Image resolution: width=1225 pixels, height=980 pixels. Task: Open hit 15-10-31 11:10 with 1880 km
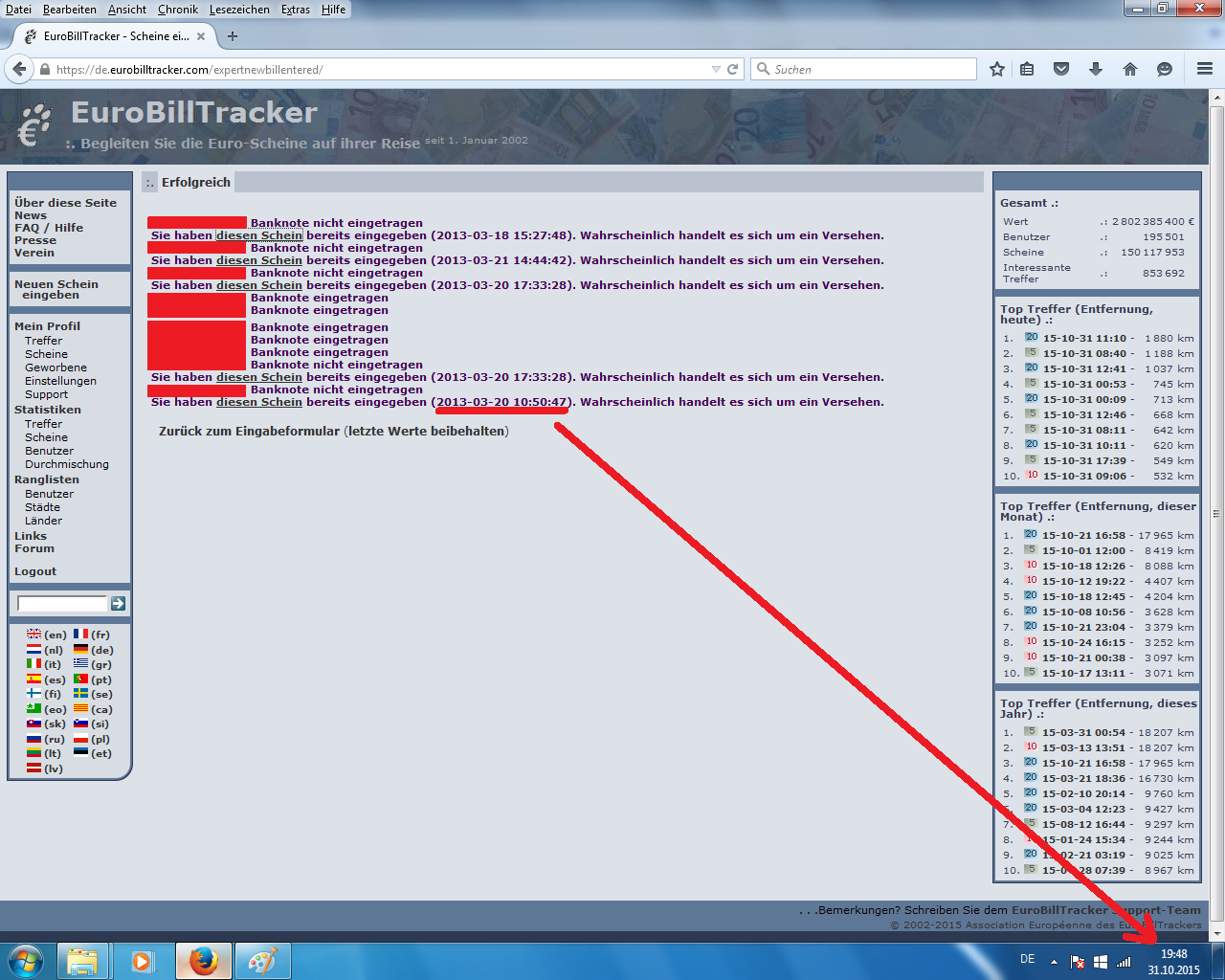pyautogui.click(x=1084, y=338)
